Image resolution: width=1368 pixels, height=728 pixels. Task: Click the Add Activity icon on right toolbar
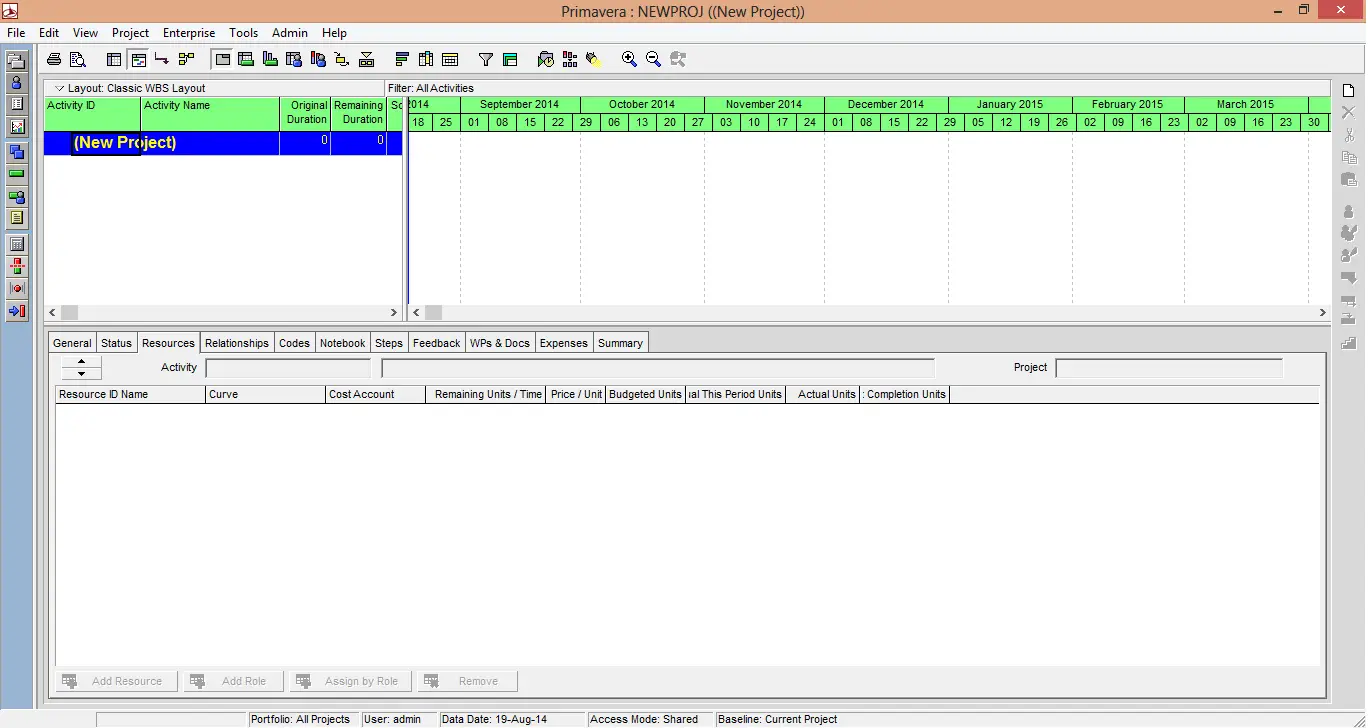[1348, 90]
